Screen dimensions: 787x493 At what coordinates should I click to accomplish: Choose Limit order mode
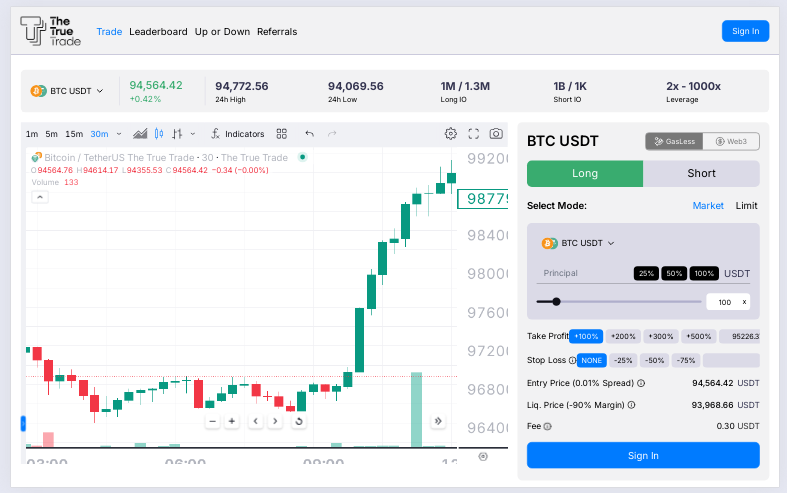coord(746,205)
